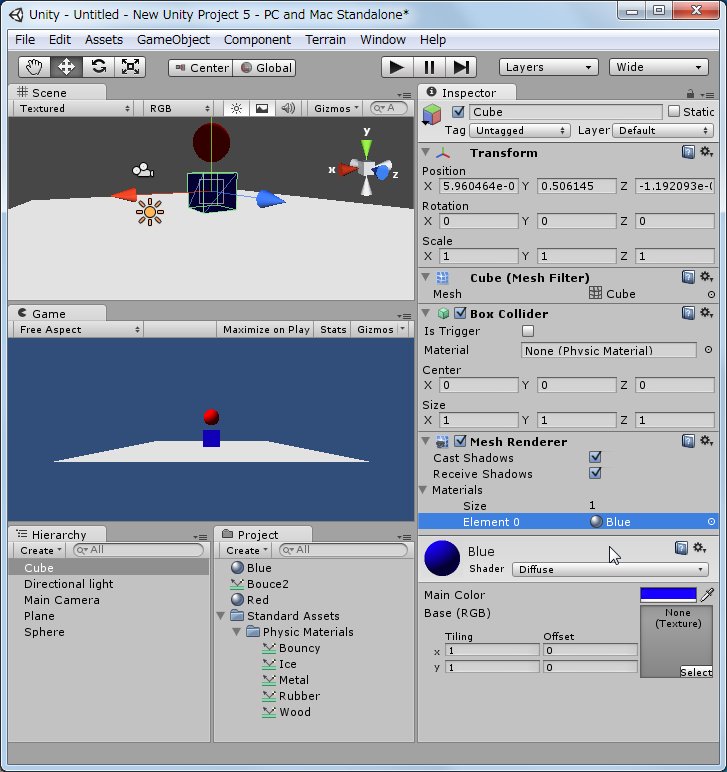This screenshot has width=727, height=772.
Task: Click the blue Main Color swatch
Action: (x=668, y=594)
